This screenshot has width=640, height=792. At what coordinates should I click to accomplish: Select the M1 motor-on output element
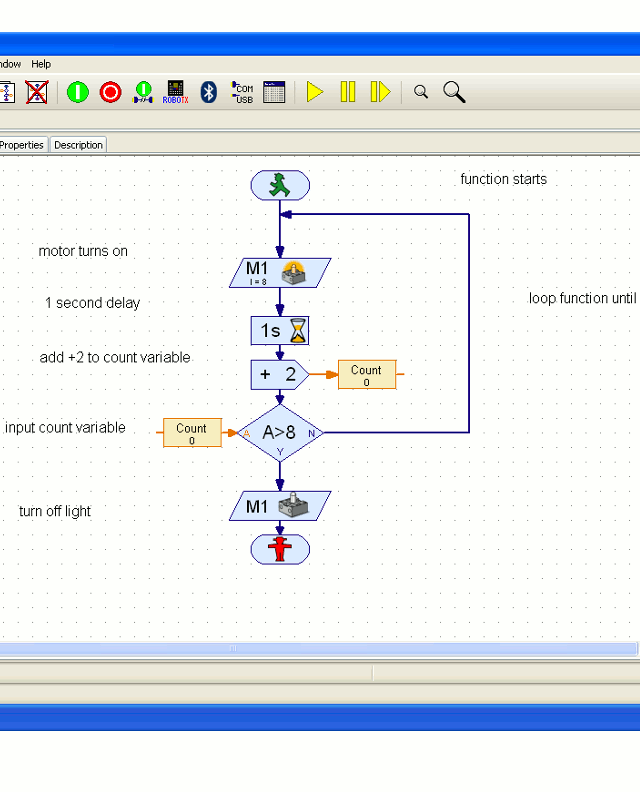click(280, 273)
